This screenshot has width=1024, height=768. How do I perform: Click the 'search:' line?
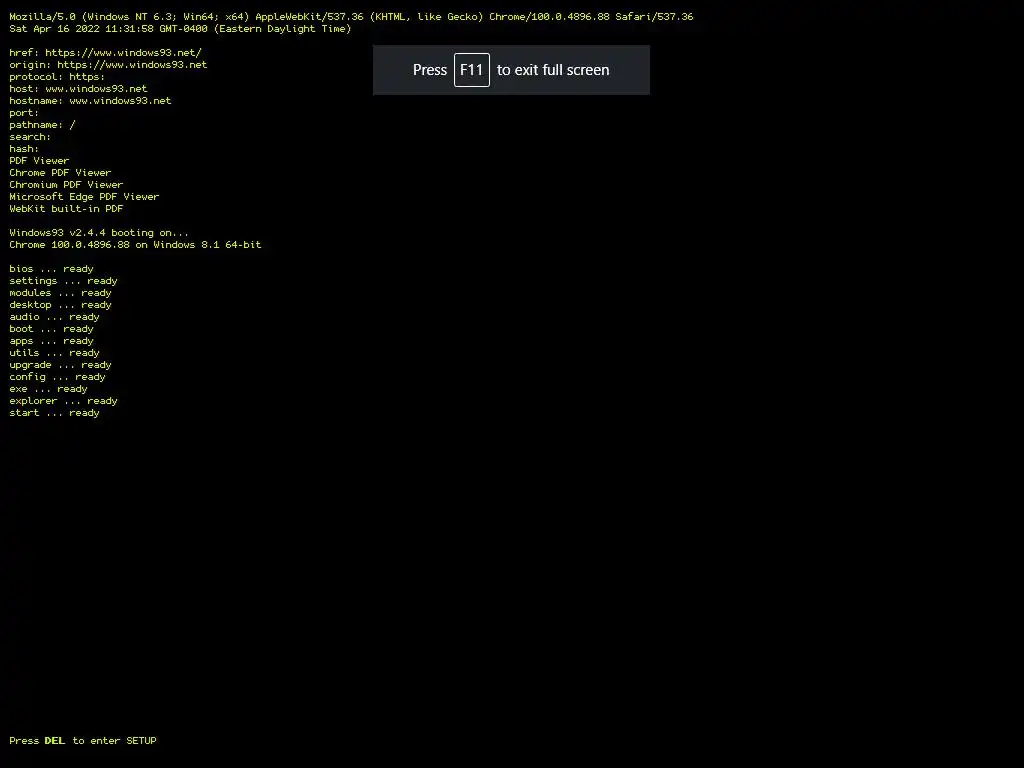click(30, 137)
